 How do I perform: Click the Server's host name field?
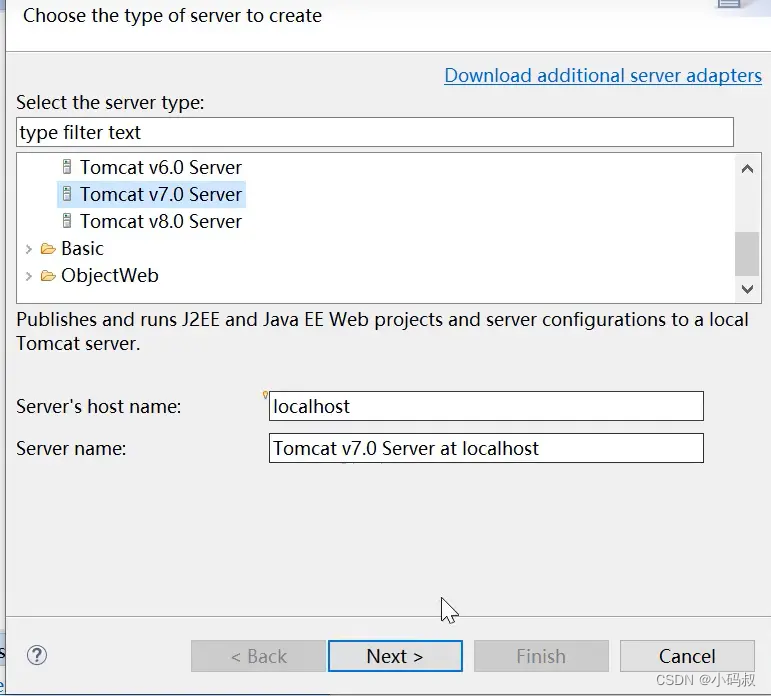(486, 406)
